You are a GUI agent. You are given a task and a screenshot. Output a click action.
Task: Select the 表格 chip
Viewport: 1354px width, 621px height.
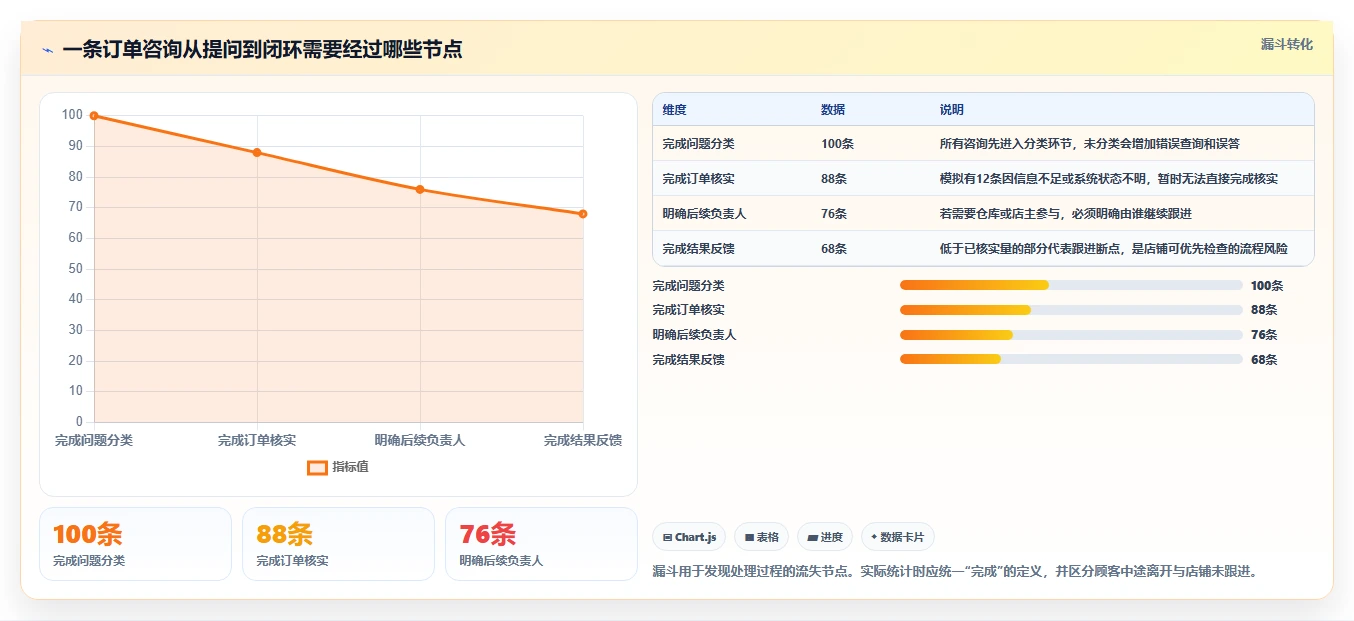pyautogui.click(x=761, y=537)
